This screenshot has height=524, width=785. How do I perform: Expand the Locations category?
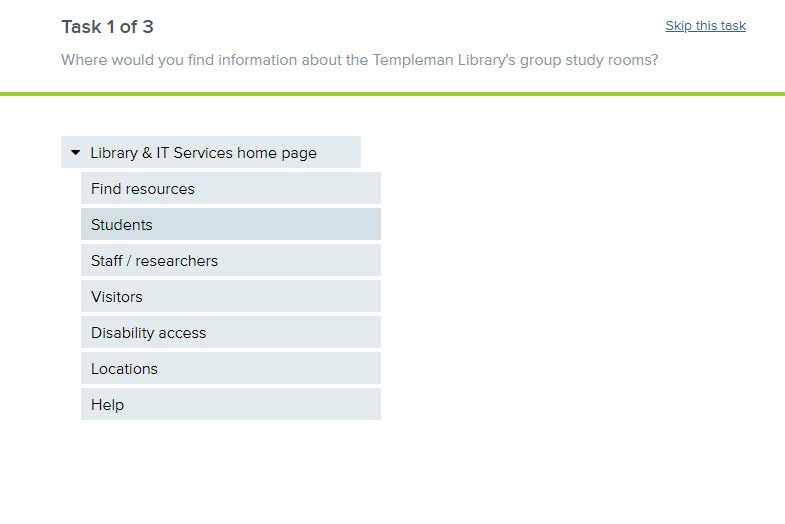pos(124,369)
